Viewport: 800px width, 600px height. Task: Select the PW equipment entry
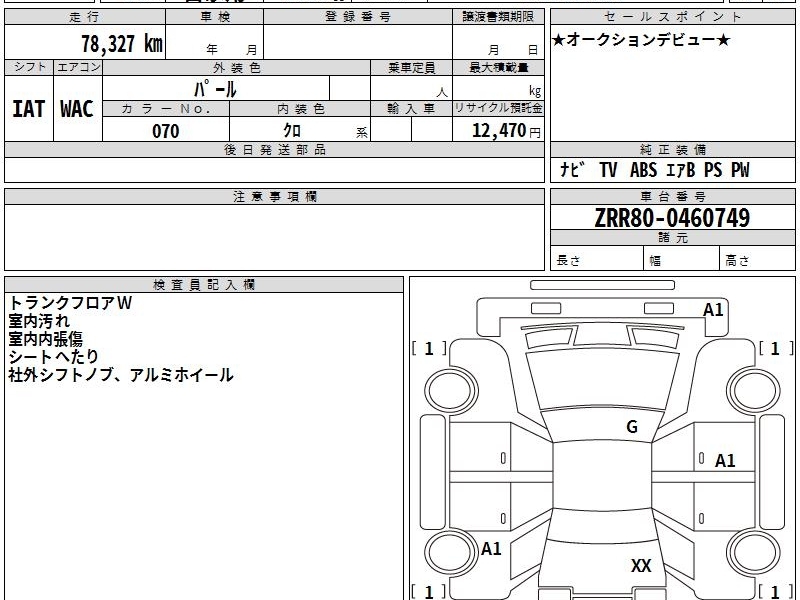[x=740, y=169]
